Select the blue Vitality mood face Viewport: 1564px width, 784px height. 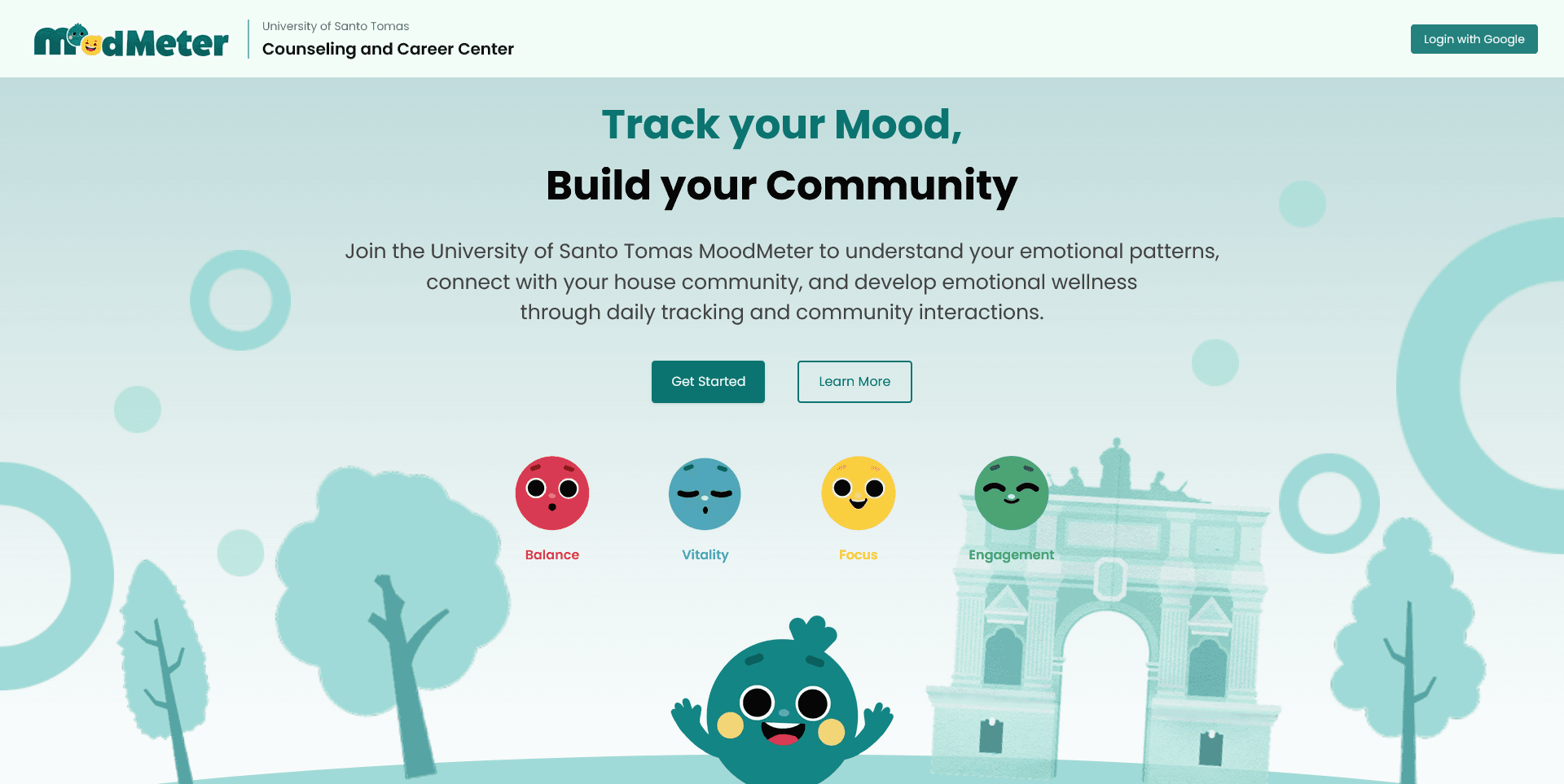coord(705,493)
